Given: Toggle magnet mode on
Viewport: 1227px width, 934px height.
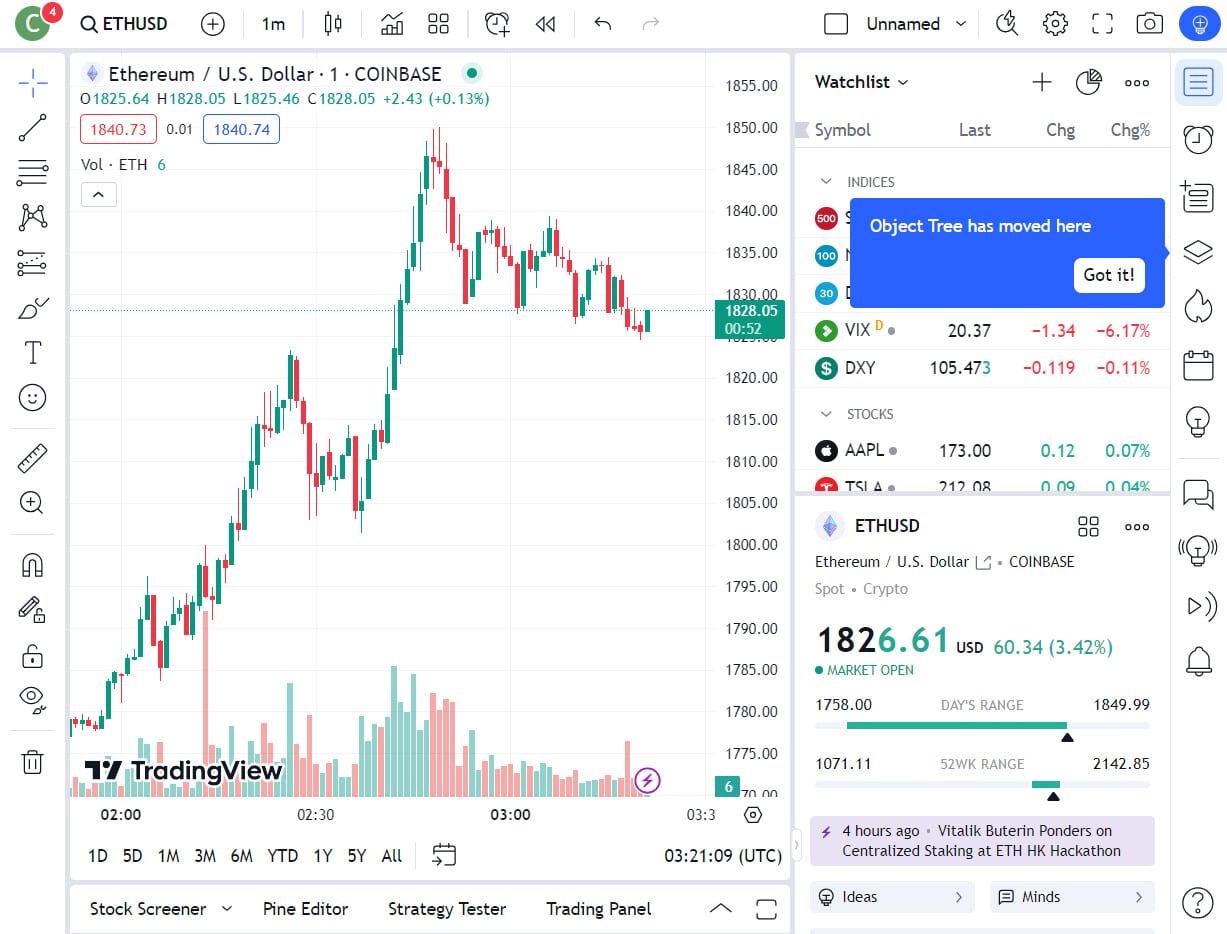Looking at the screenshot, I should pos(32,566).
